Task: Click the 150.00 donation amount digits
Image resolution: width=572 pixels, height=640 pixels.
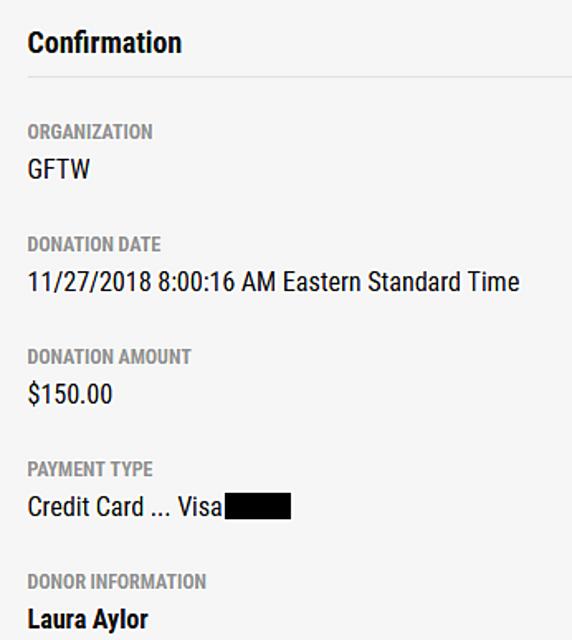Action: [x=76, y=394]
